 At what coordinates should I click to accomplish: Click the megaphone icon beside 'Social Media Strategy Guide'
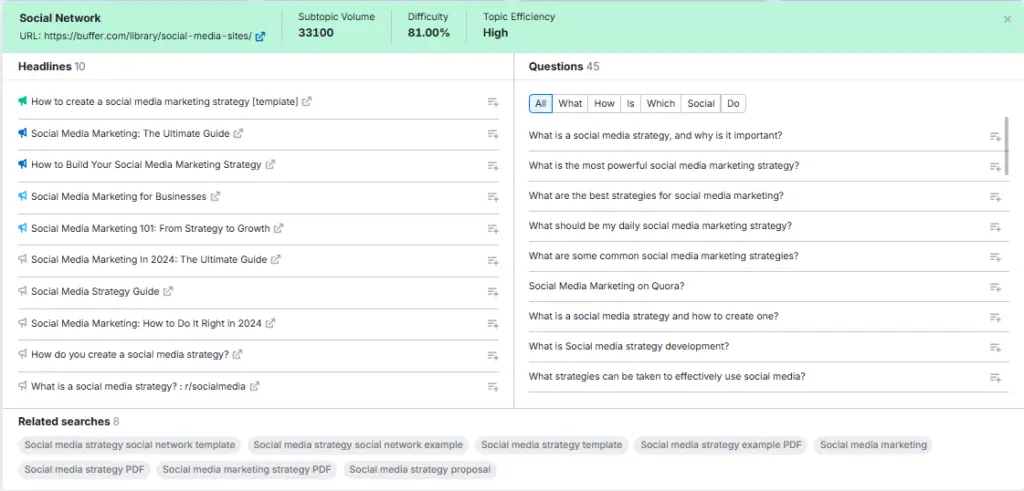coord(22,292)
